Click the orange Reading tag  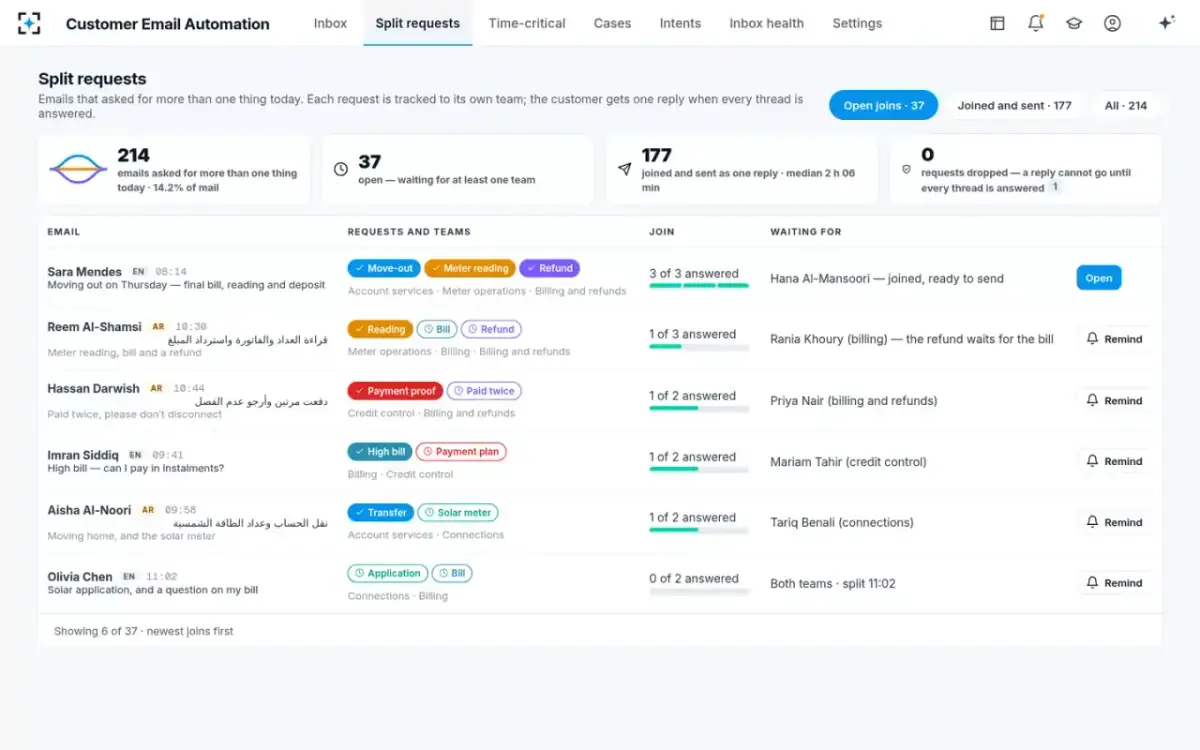pos(380,329)
